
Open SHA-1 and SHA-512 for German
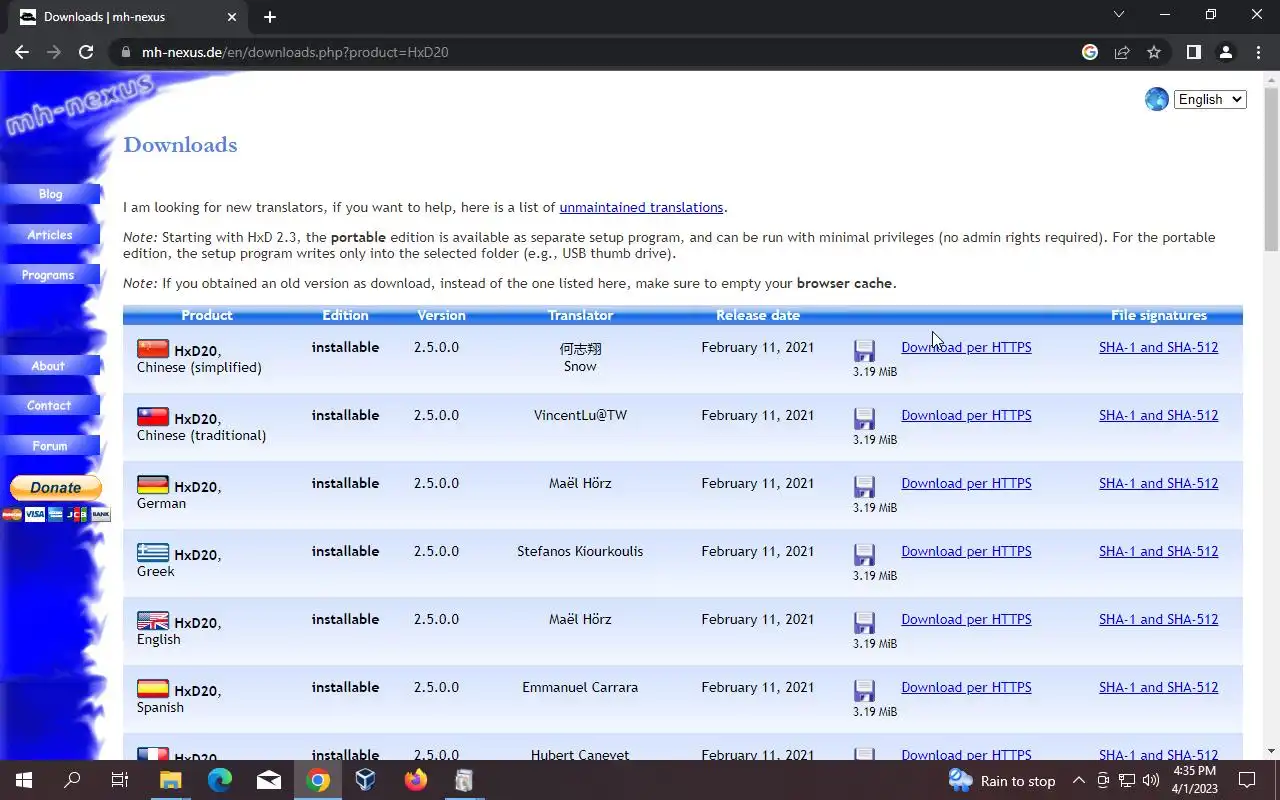1158,483
